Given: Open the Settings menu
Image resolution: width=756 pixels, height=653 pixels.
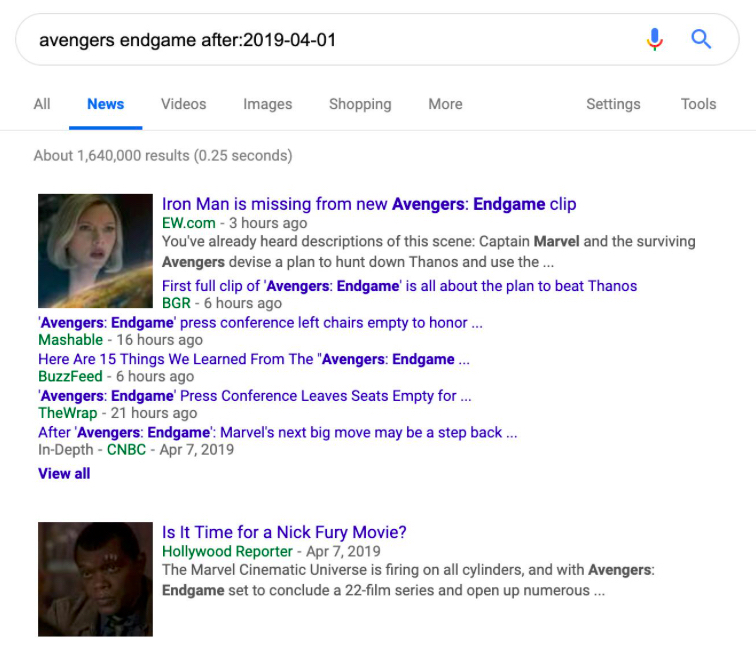Looking at the screenshot, I should click(x=613, y=104).
